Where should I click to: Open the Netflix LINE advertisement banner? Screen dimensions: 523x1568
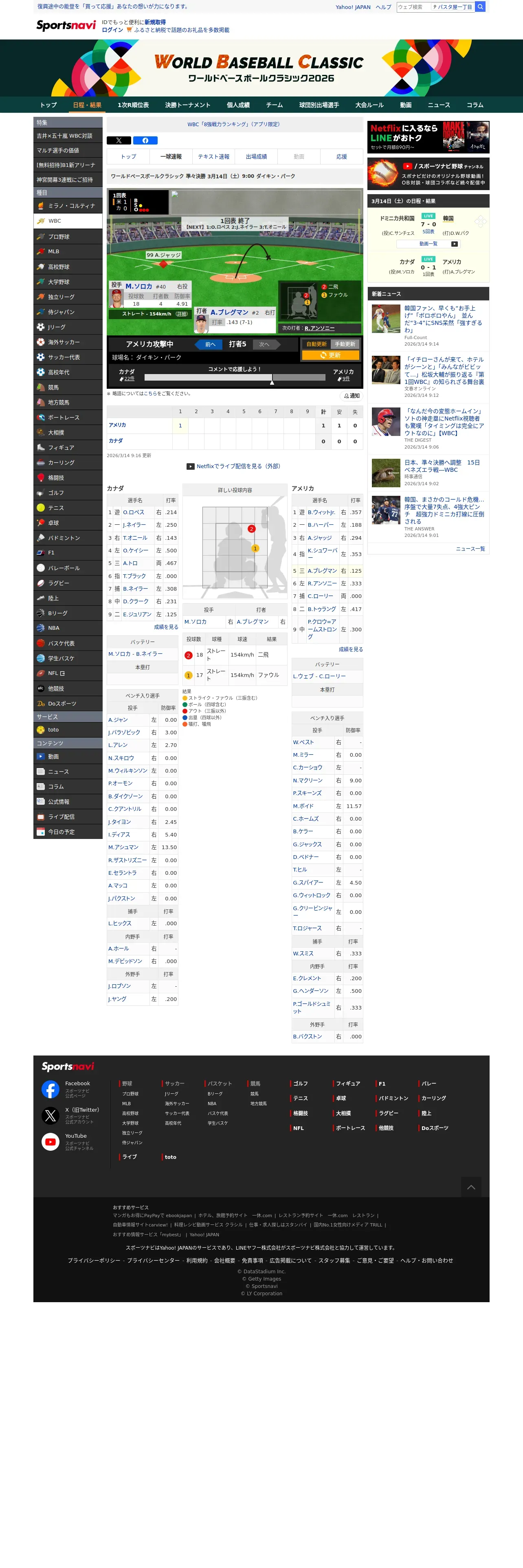click(429, 137)
